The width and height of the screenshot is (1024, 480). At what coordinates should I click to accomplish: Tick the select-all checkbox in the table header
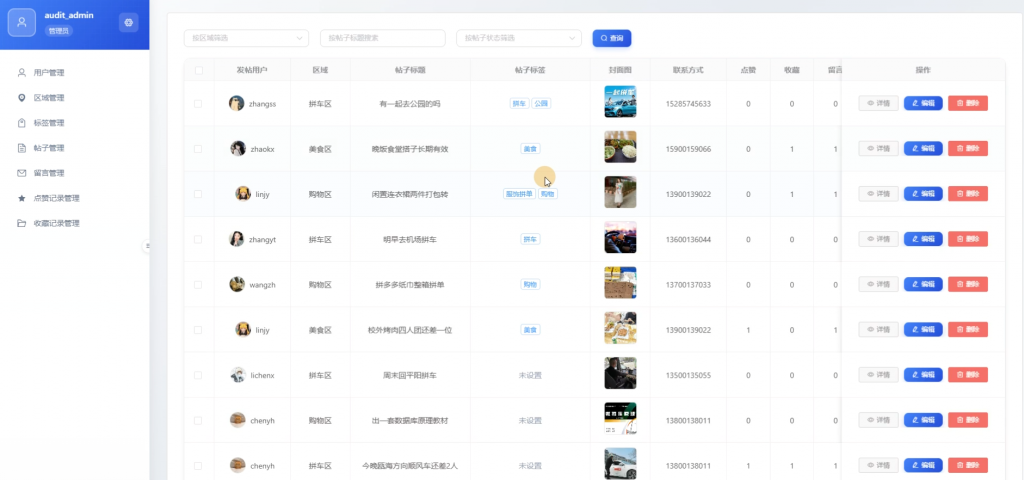pyautogui.click(x=199, y=70)
